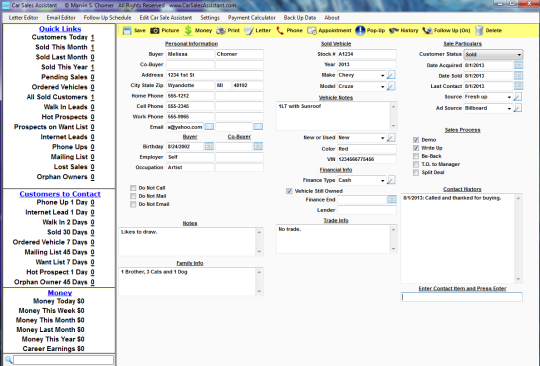Uncheck the Vehicle Still Owned checkbox
540x366 pixels.
[x=289, y=191]
